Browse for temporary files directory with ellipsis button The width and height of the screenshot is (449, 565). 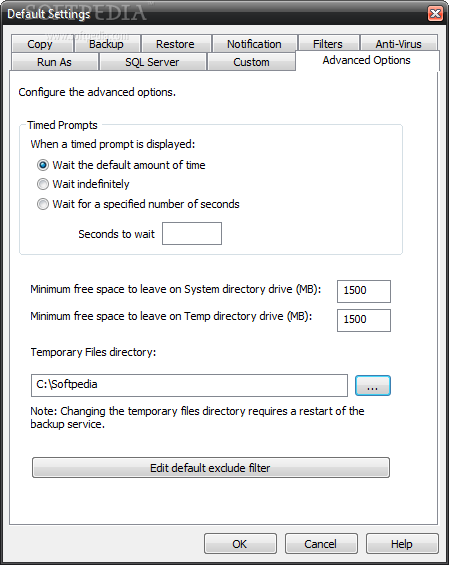pos(373,386)
